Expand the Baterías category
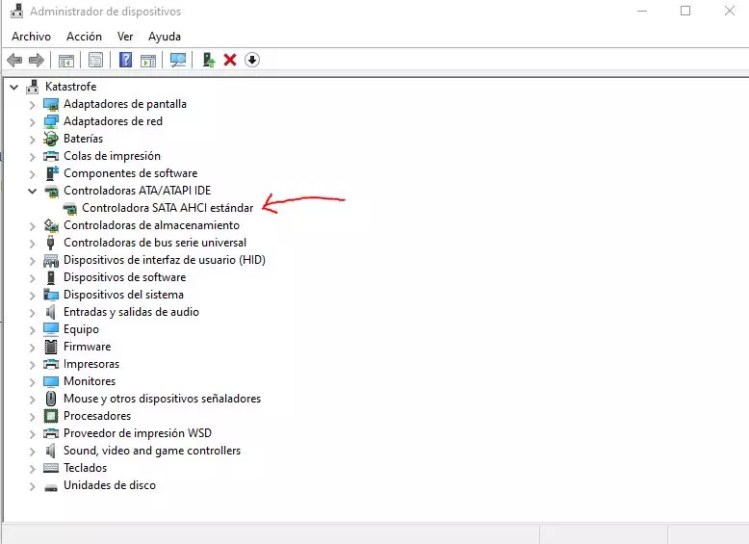The height and width of the screenshot is (544, 749). [x=32, y=139]
